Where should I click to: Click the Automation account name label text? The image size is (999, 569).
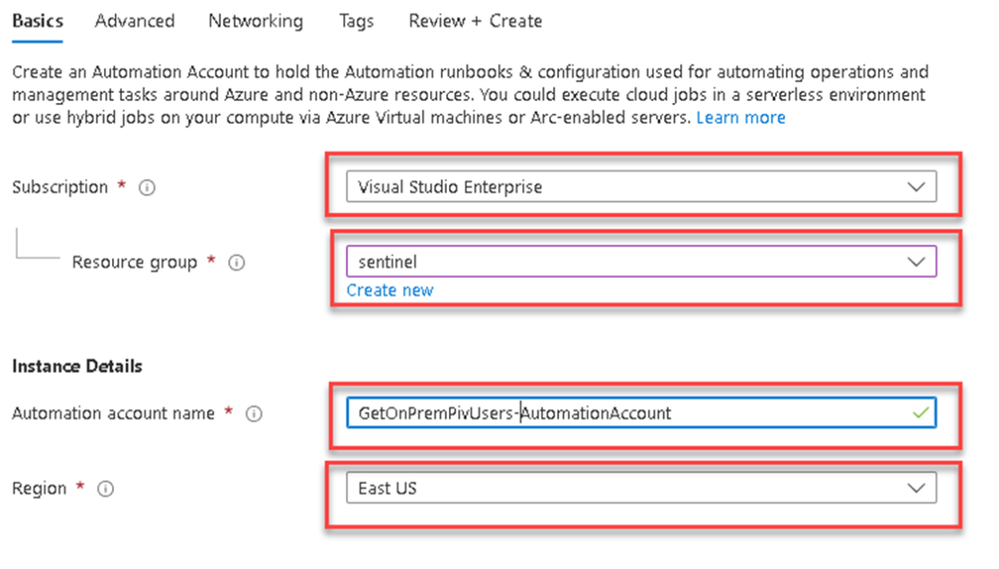(113, 414)
